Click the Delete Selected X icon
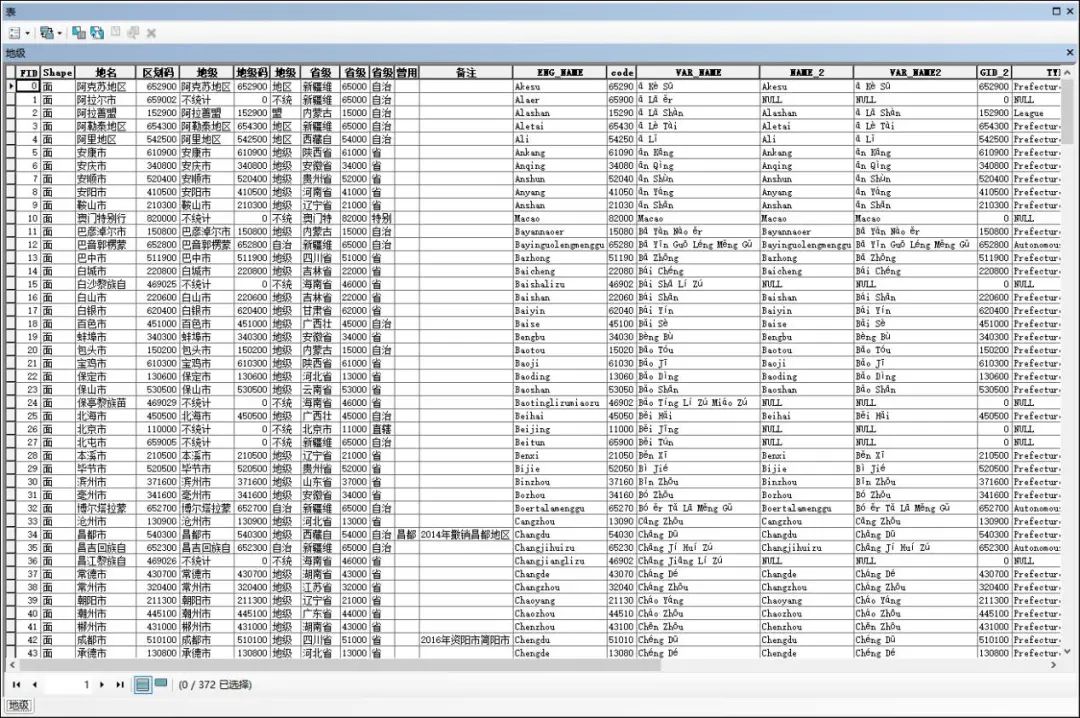This screenshot has height=718, width=1080. point(151,33)
